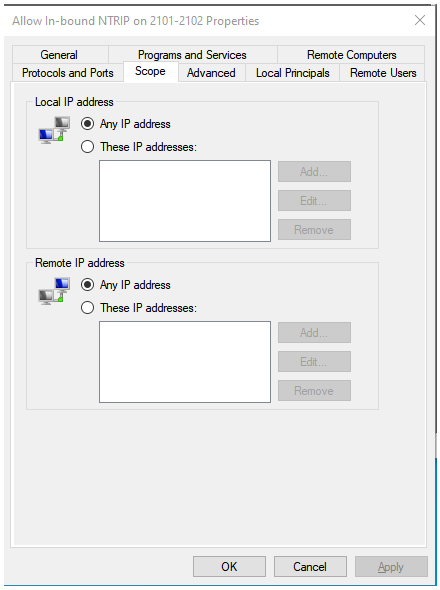Close the Properties dialog window

[x=420, y=20]
